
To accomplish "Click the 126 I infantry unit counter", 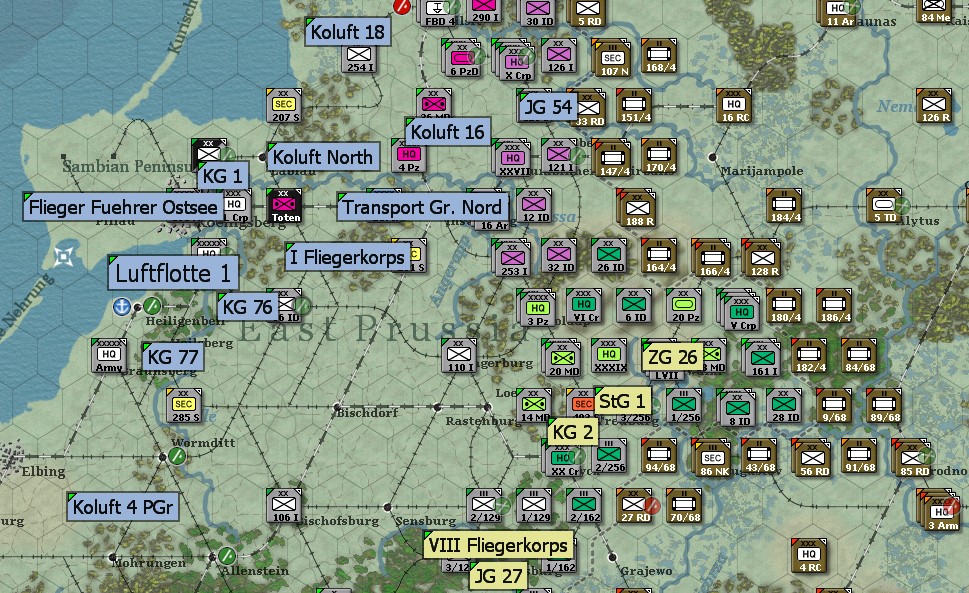I will click(559, 57).
